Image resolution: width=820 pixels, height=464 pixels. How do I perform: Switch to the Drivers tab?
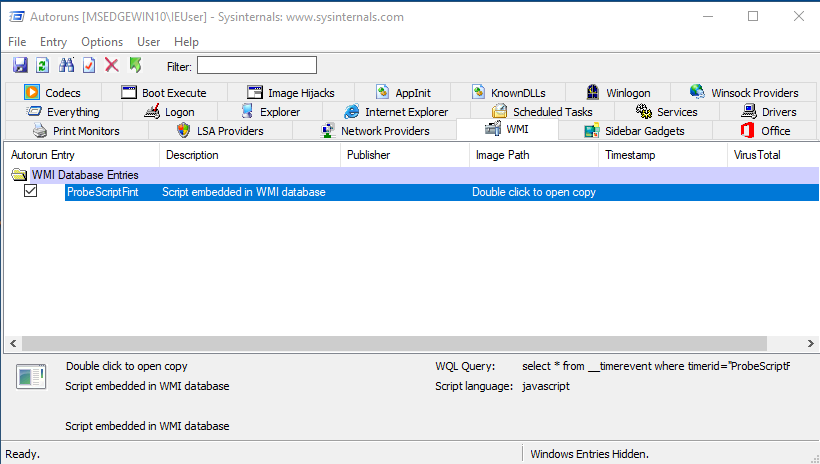click(x=768, y=112)
